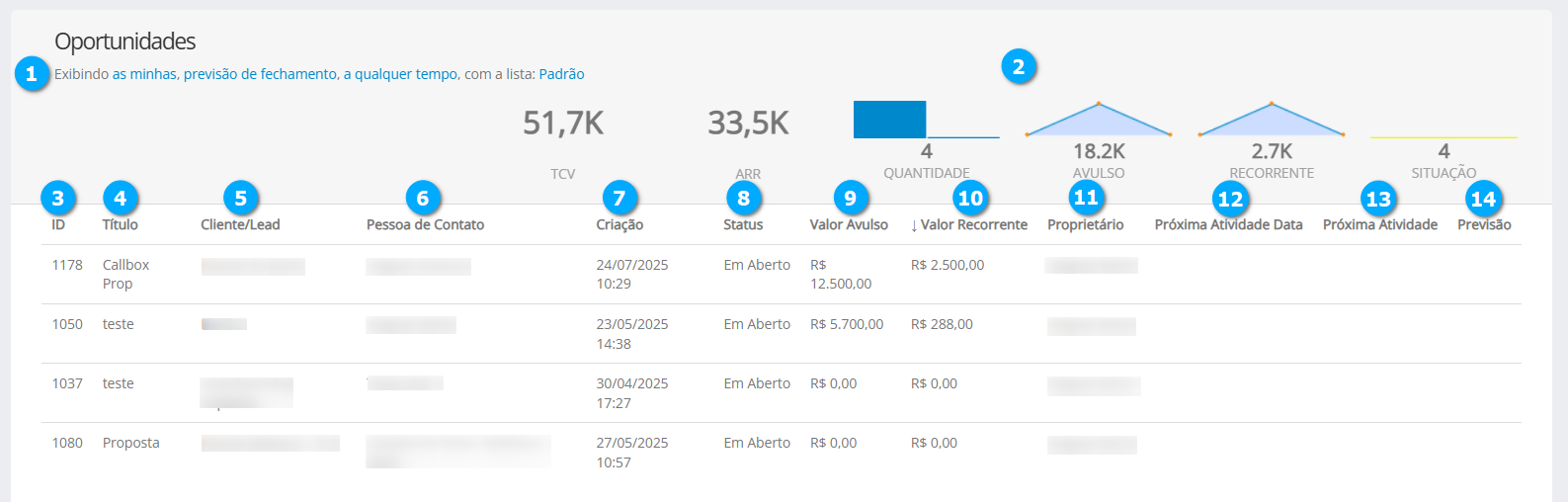The height and width of the screenshot is (502, 1568).
Task: Click the 33,5K ARR indicator
Action: (748, 124)
